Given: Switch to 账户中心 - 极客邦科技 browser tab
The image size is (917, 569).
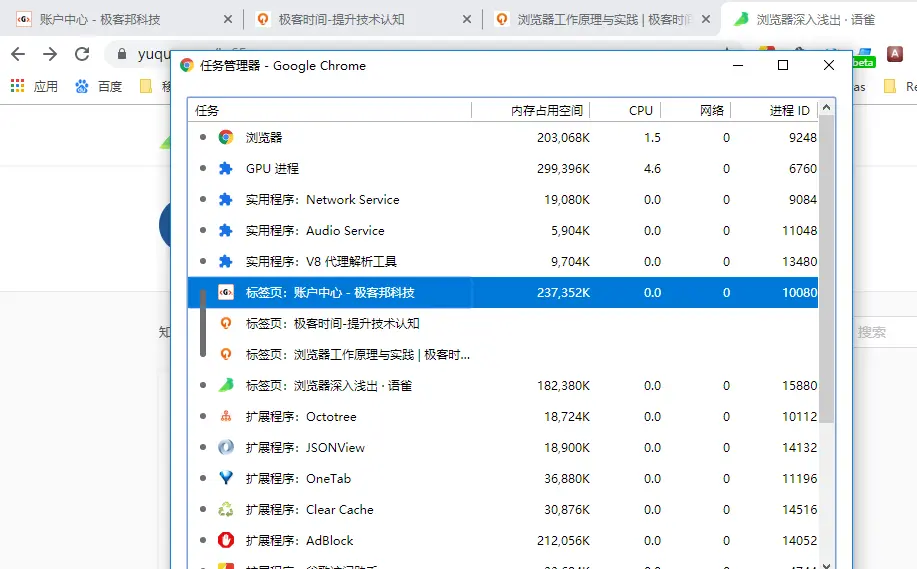Looking at the screenshot, I should pyautogui.click(x=120, y=19).
